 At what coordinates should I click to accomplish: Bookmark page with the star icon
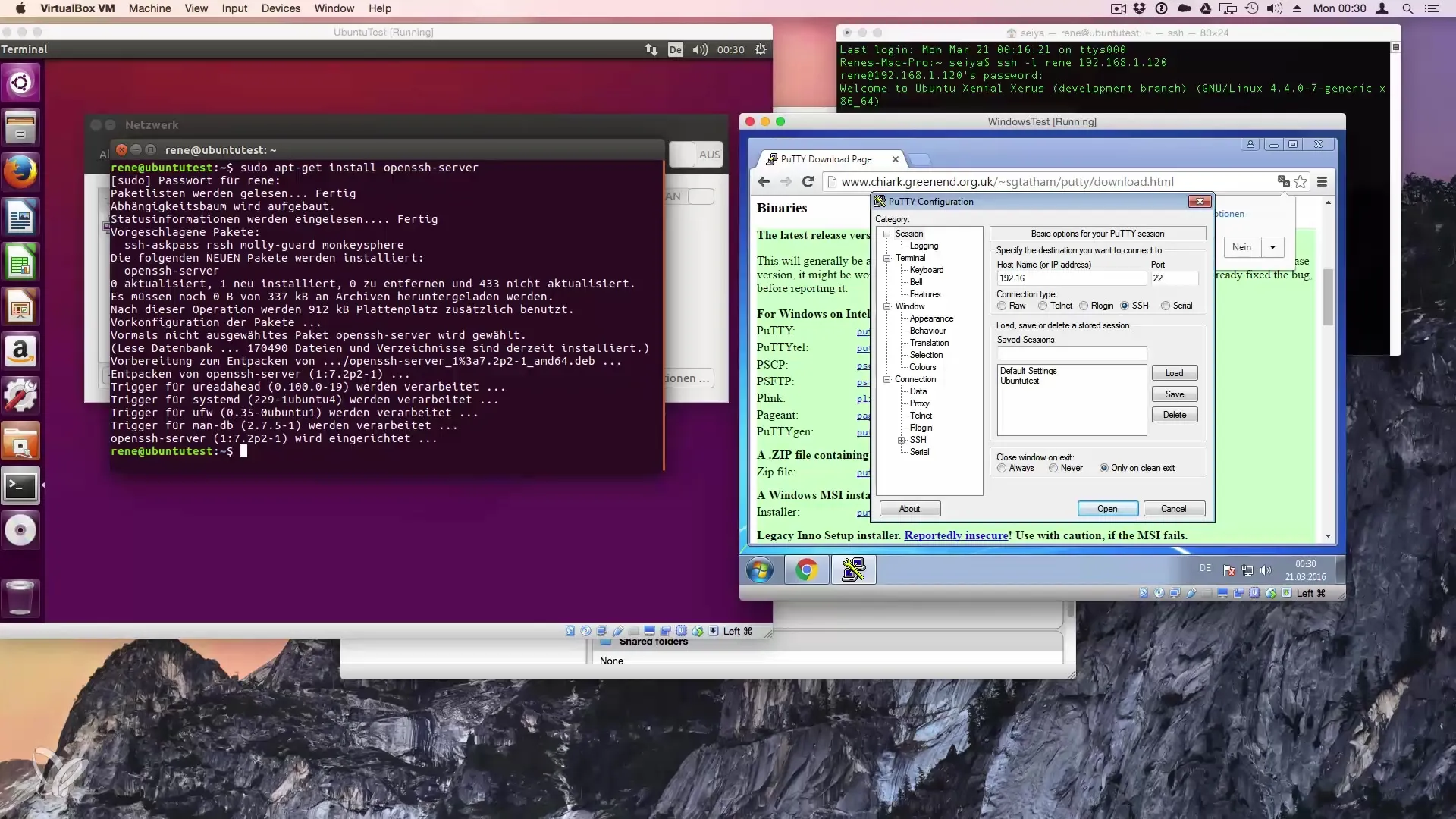point(1301,182)
